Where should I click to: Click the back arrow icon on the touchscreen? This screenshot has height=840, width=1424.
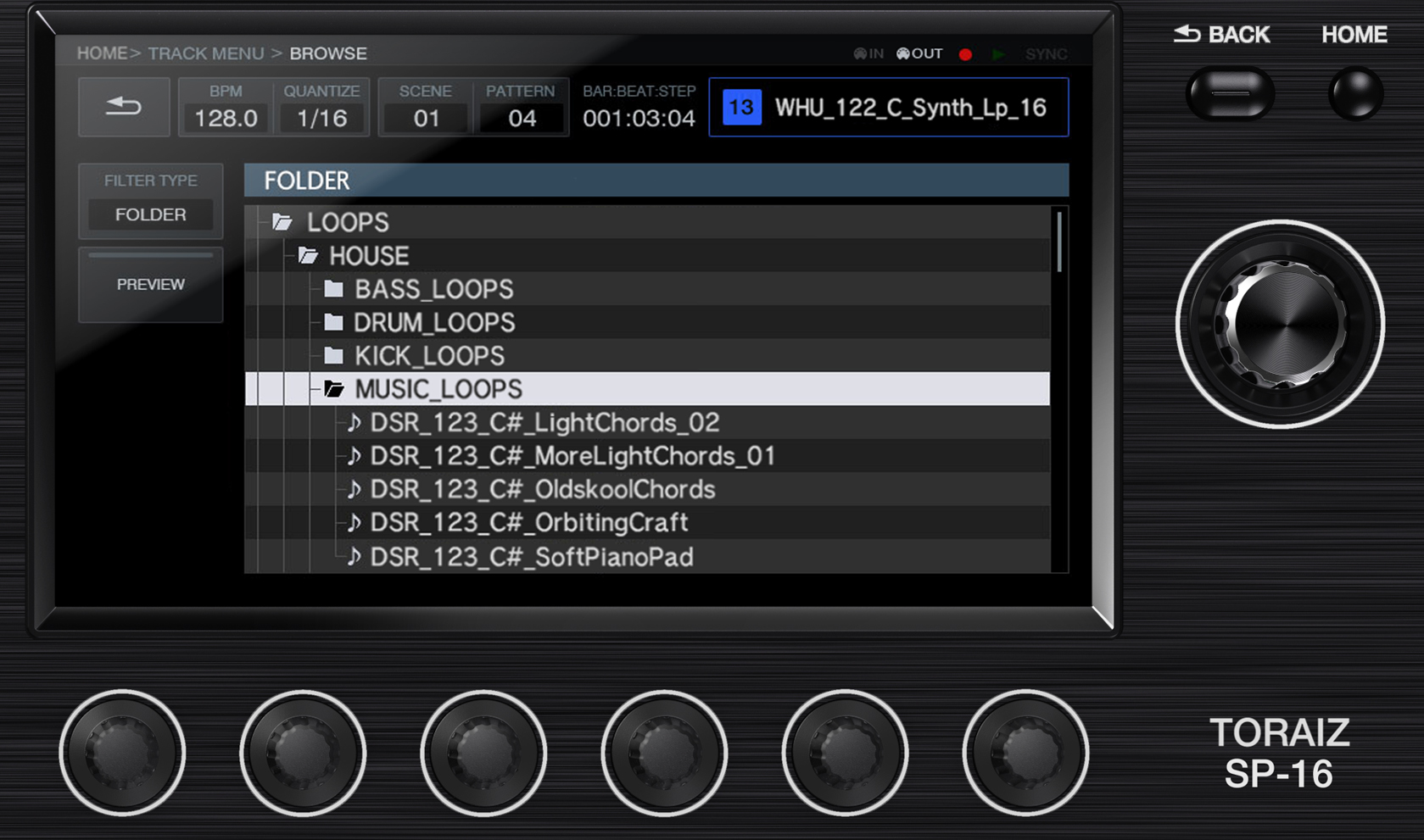point(124,107)
